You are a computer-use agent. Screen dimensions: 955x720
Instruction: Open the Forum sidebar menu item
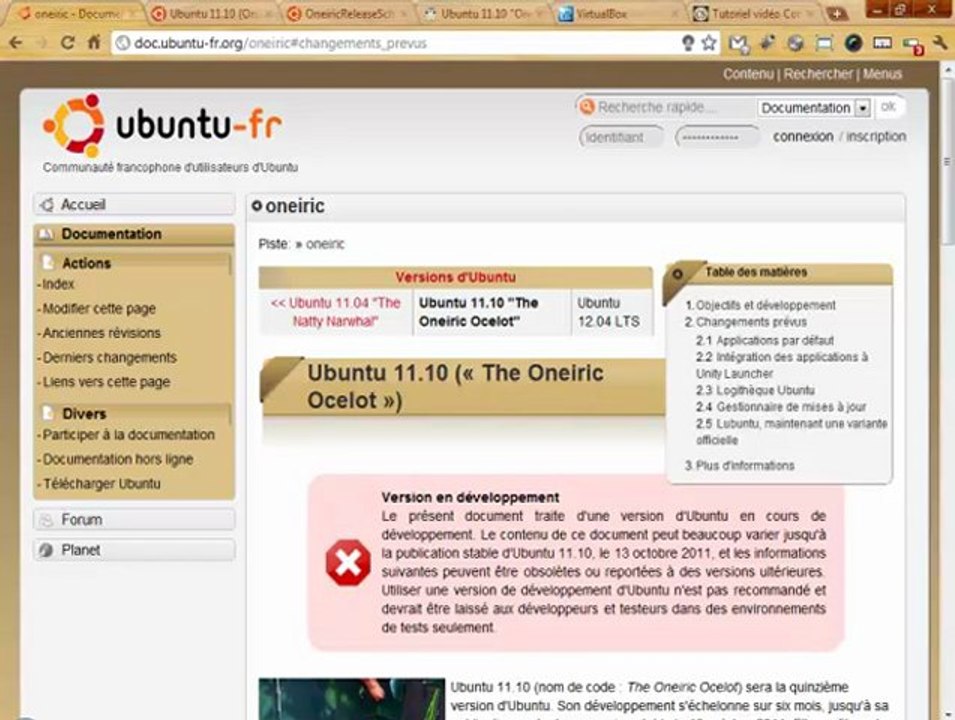[135, 520]
